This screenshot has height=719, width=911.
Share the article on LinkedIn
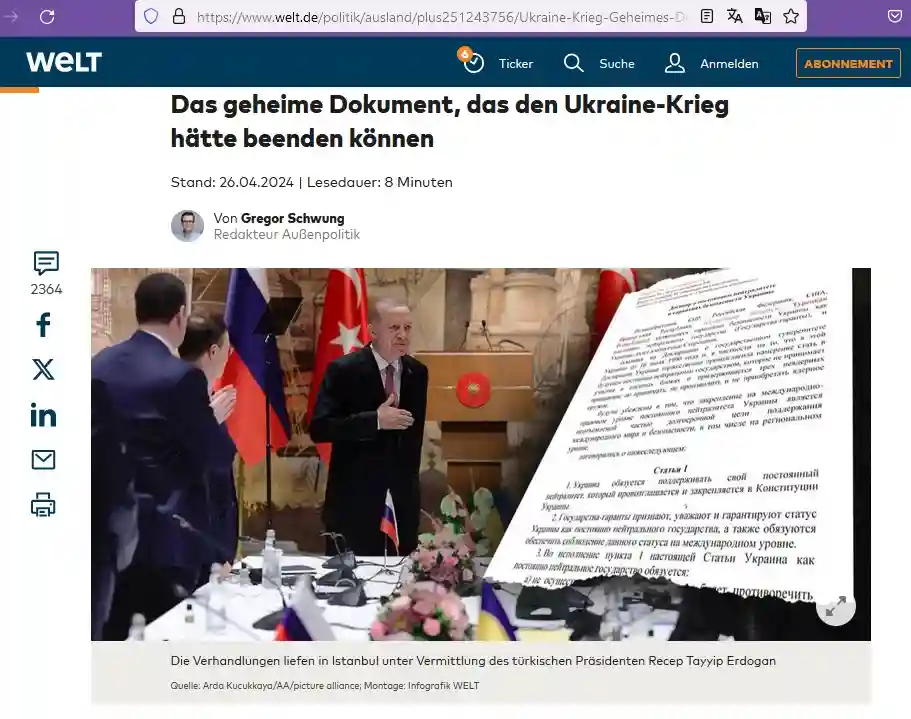pyautogui.click(x=43, y=414)
